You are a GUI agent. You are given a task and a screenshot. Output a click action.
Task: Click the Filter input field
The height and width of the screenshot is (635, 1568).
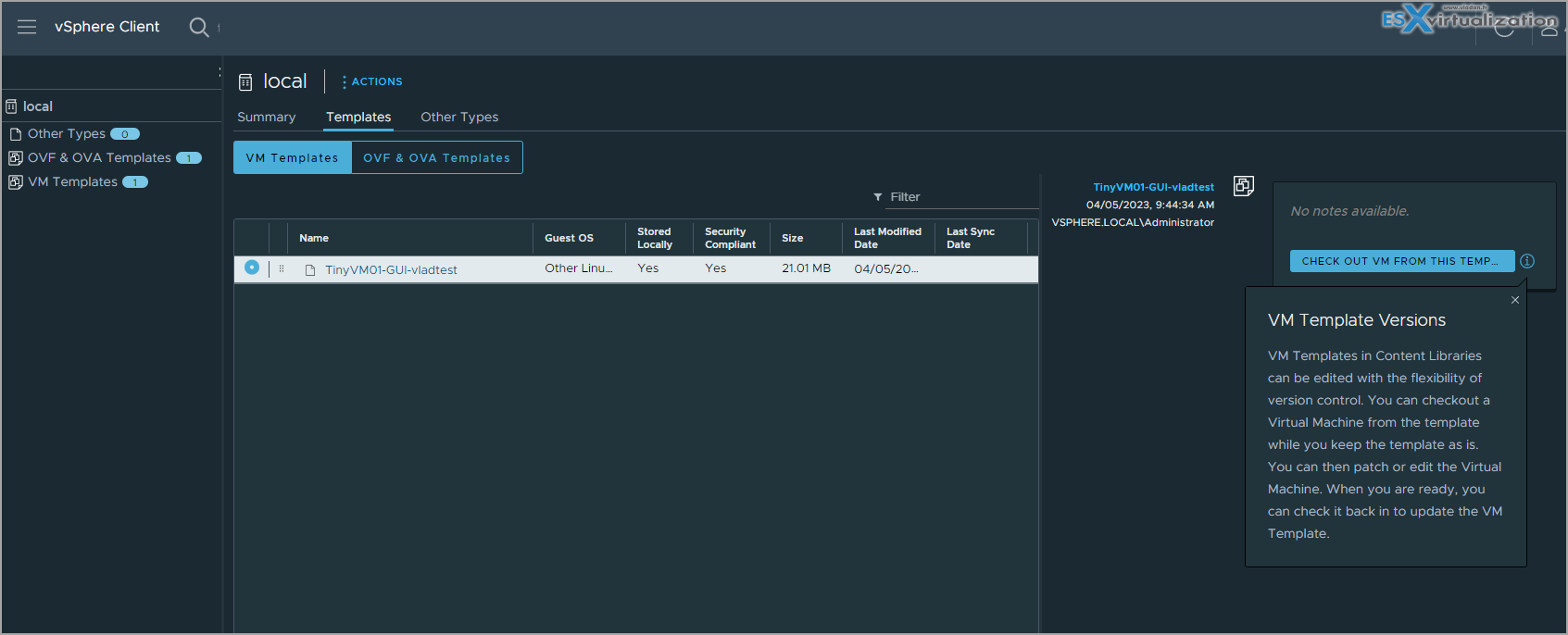963,197
